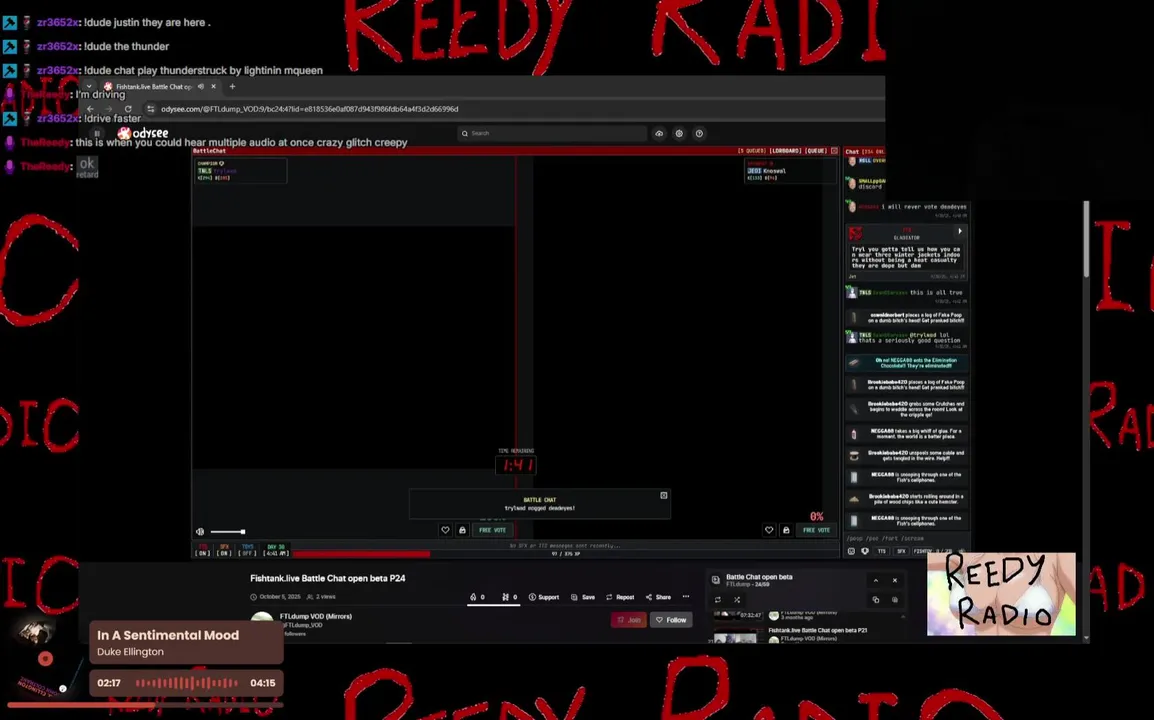Click the playlist copy icon
This screenshot has height=720, width=1154.
click(876, 599)
